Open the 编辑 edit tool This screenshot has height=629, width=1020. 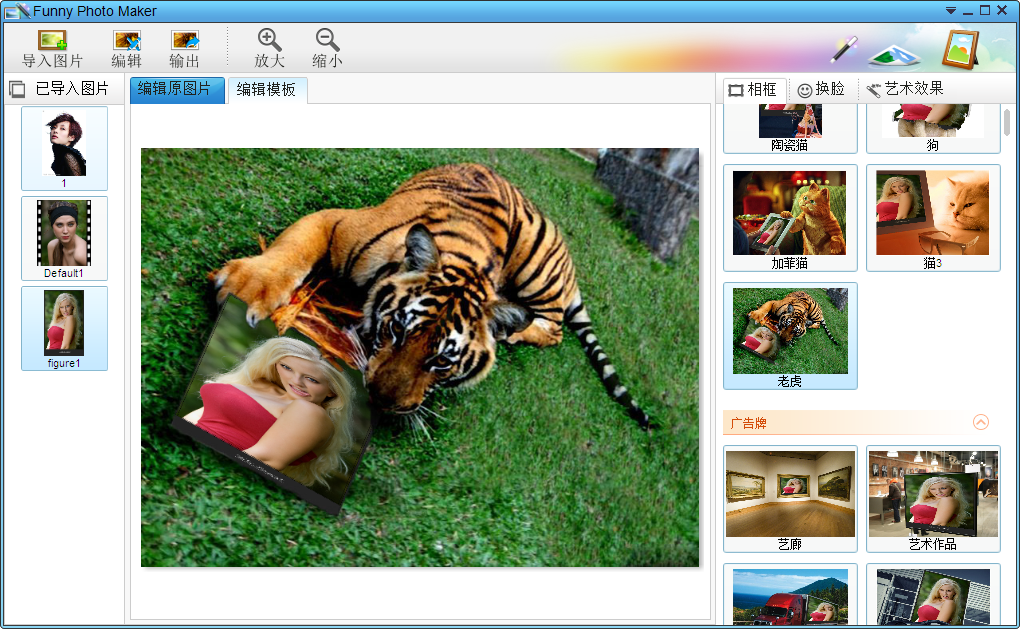pos(127,49)
